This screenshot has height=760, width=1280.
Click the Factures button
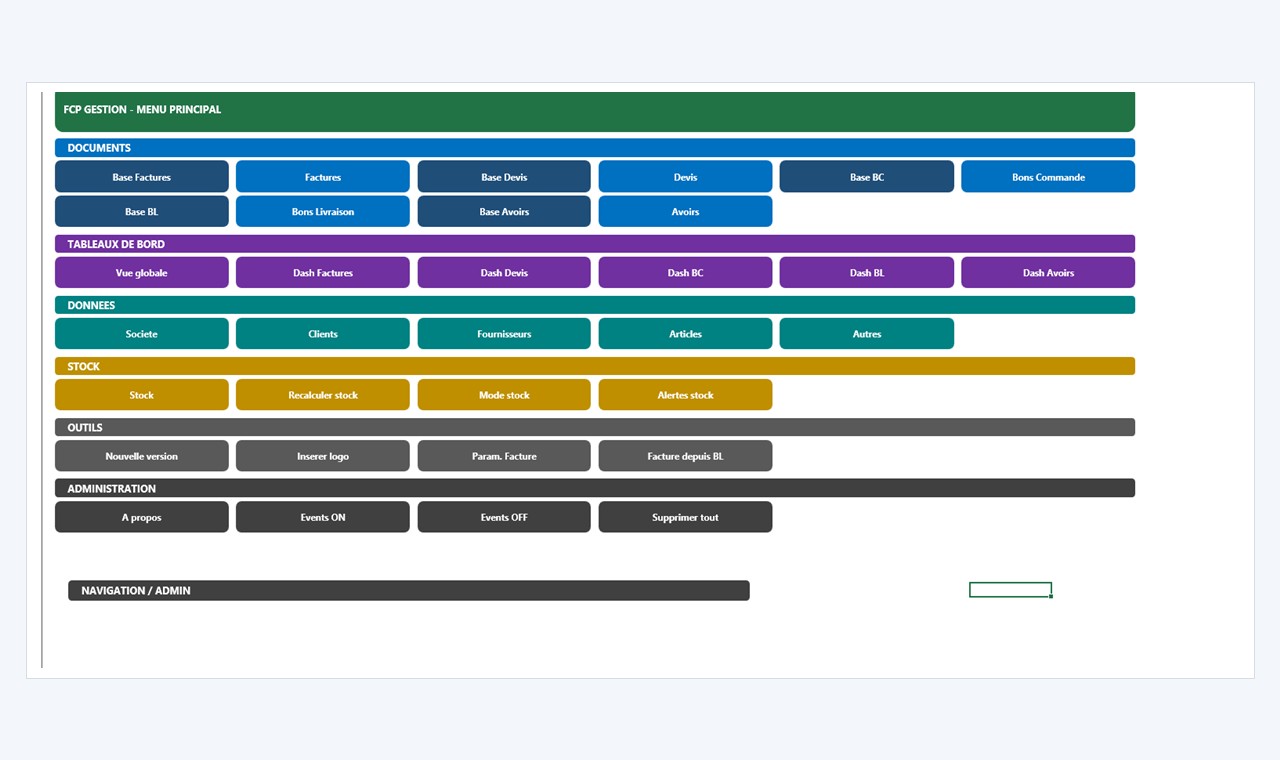click(x=323, y=177)
